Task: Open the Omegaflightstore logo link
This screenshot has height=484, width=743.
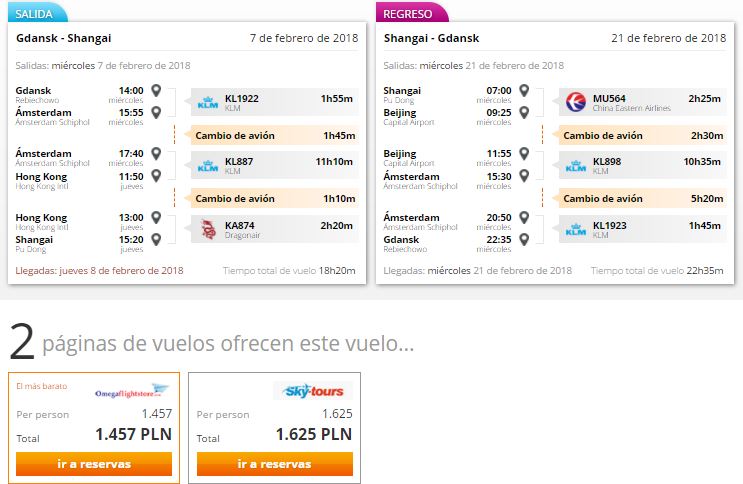Action: click(132, 392)
